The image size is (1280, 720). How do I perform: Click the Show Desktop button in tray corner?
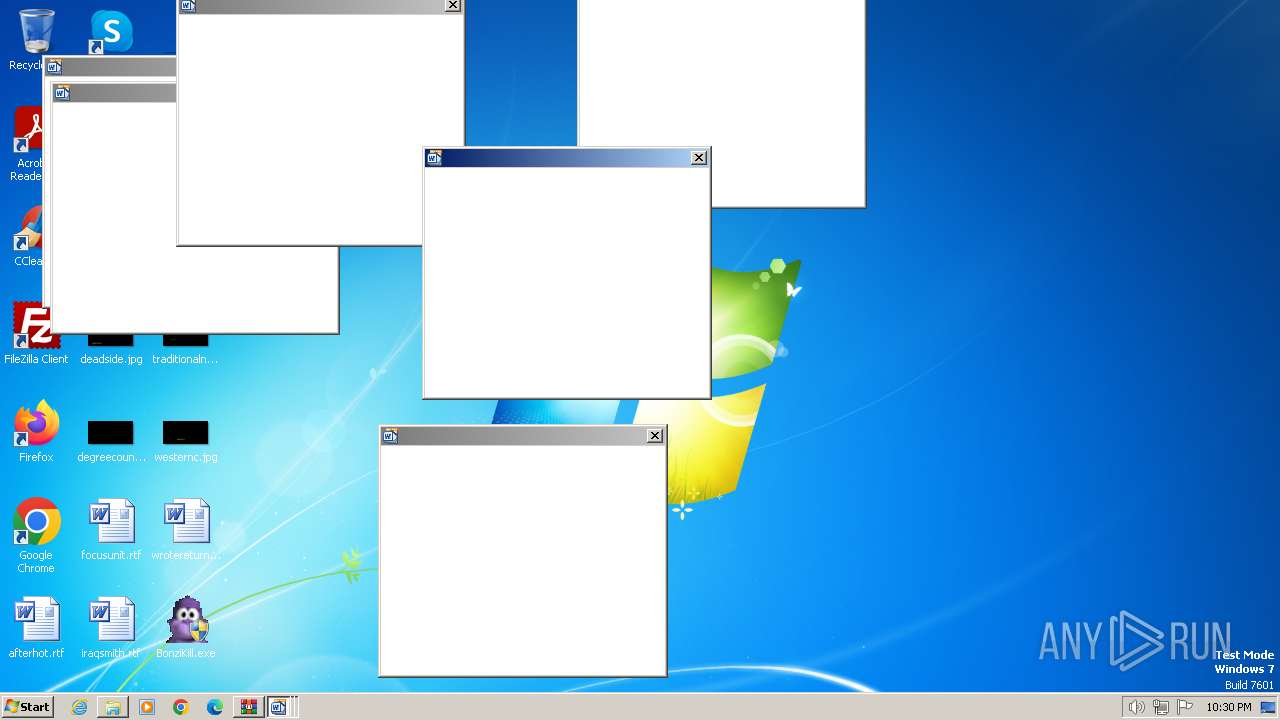[1268, 707]
